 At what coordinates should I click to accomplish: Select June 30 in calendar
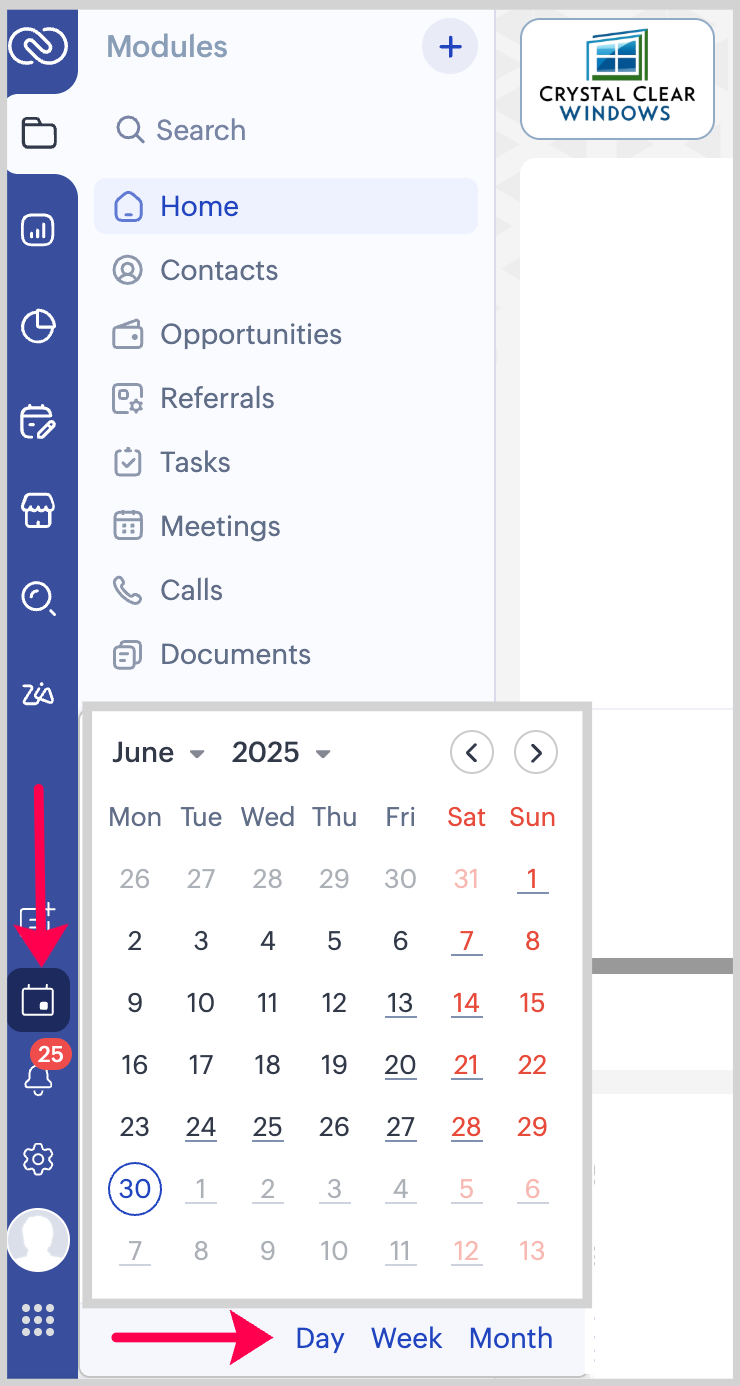[x=135, y=1188]
